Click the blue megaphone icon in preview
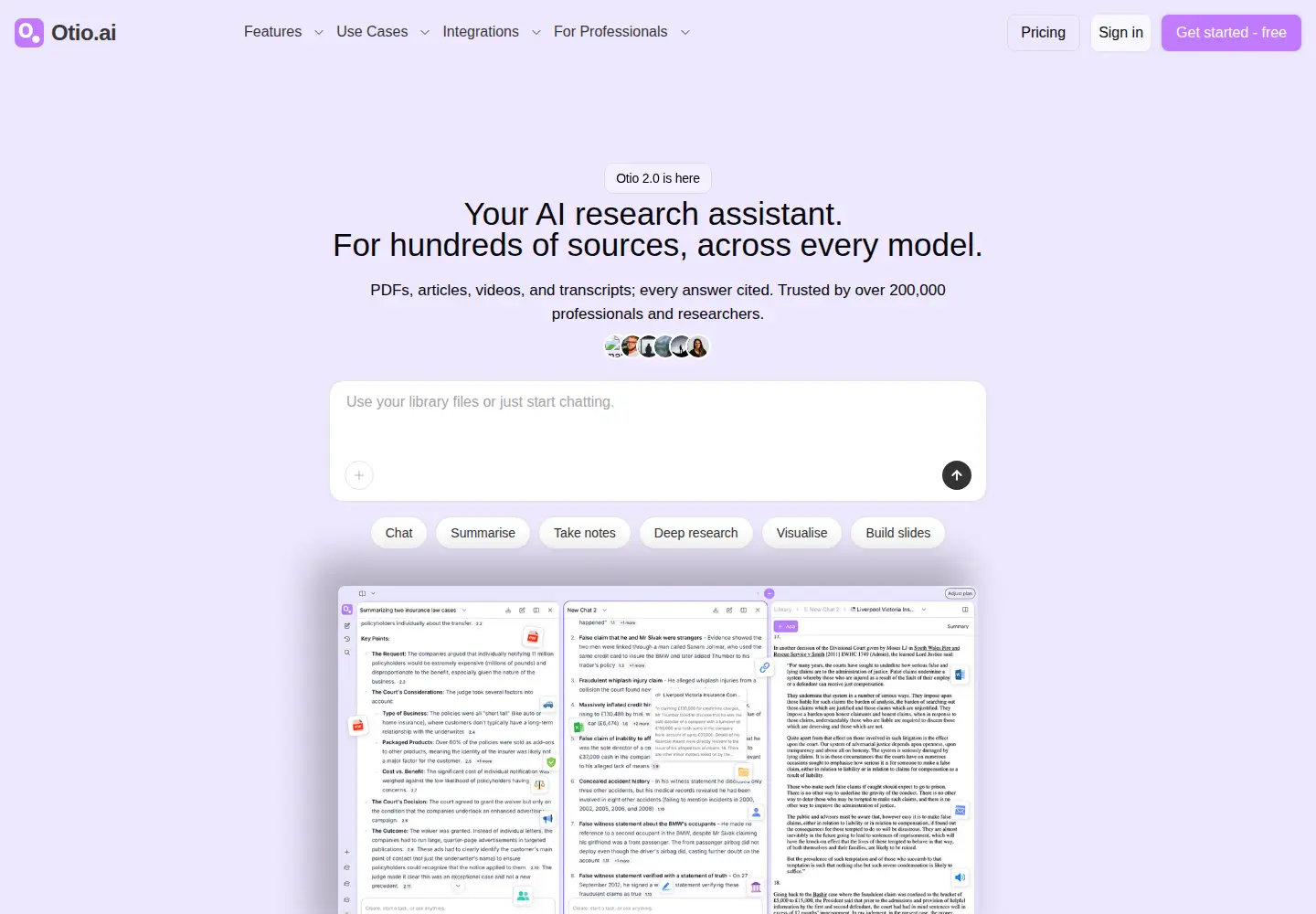This screenshot has width=1316, height=914. (547, 819)
